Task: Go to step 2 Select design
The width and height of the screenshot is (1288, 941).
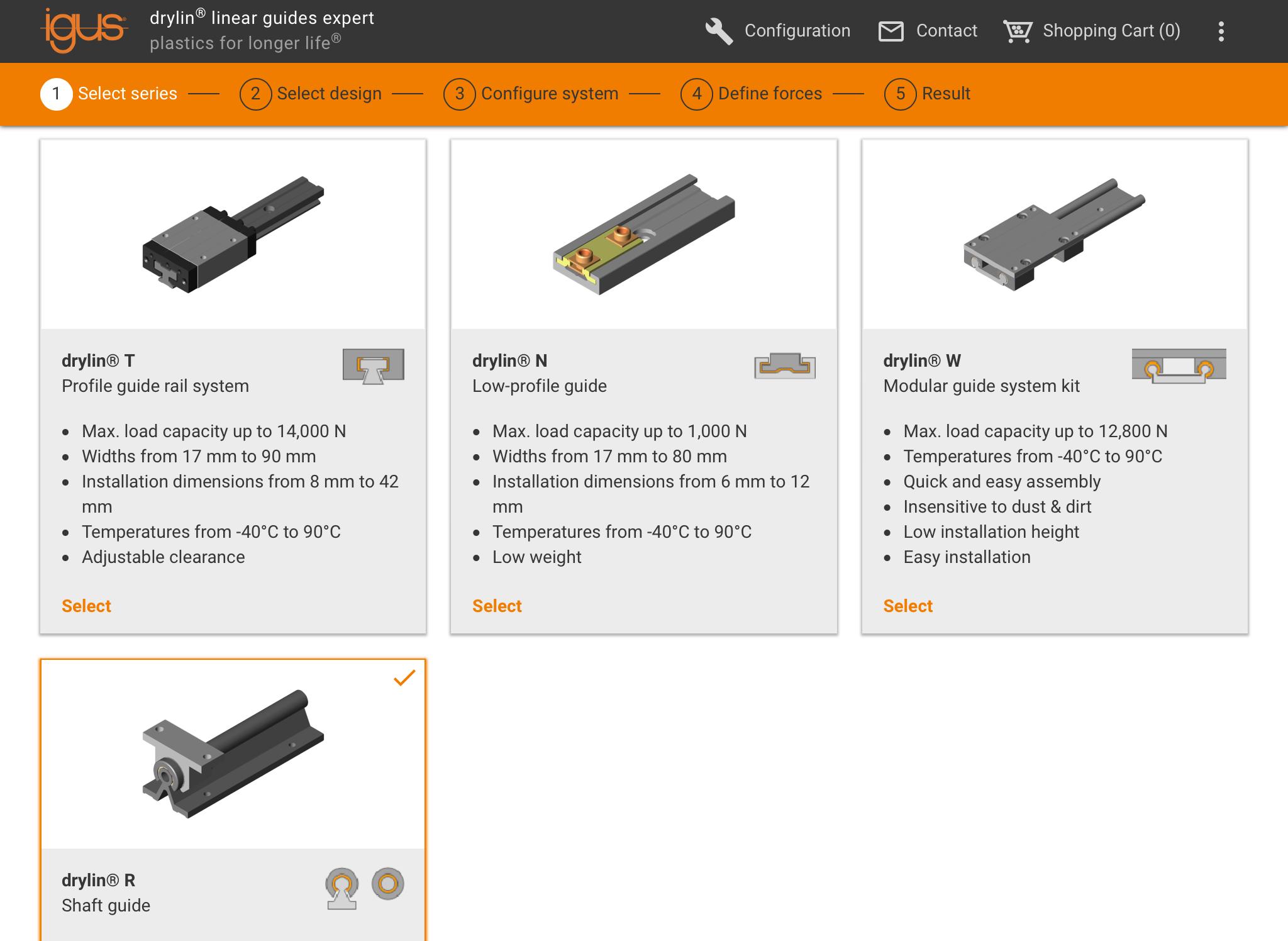Action: click(311, 94)
